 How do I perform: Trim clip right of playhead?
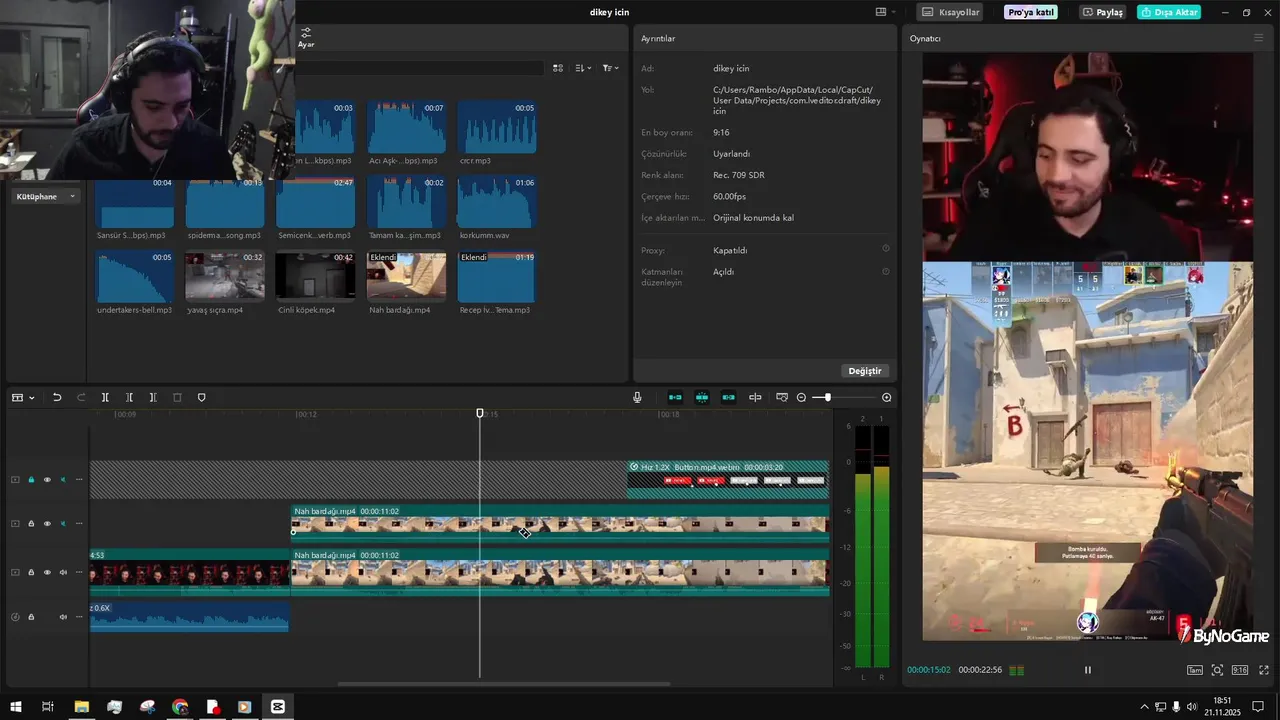pos(153,398)
